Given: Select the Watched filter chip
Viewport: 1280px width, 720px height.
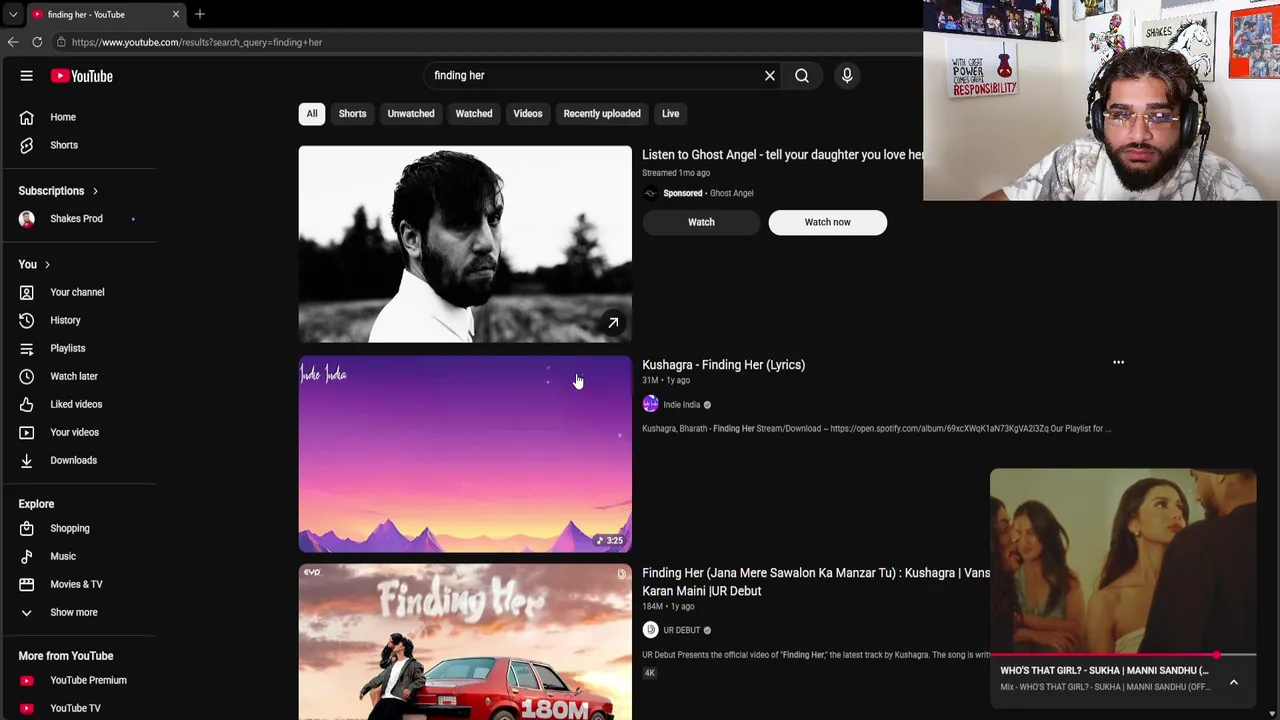Looking at the screenshot, I should click(474, 114).
